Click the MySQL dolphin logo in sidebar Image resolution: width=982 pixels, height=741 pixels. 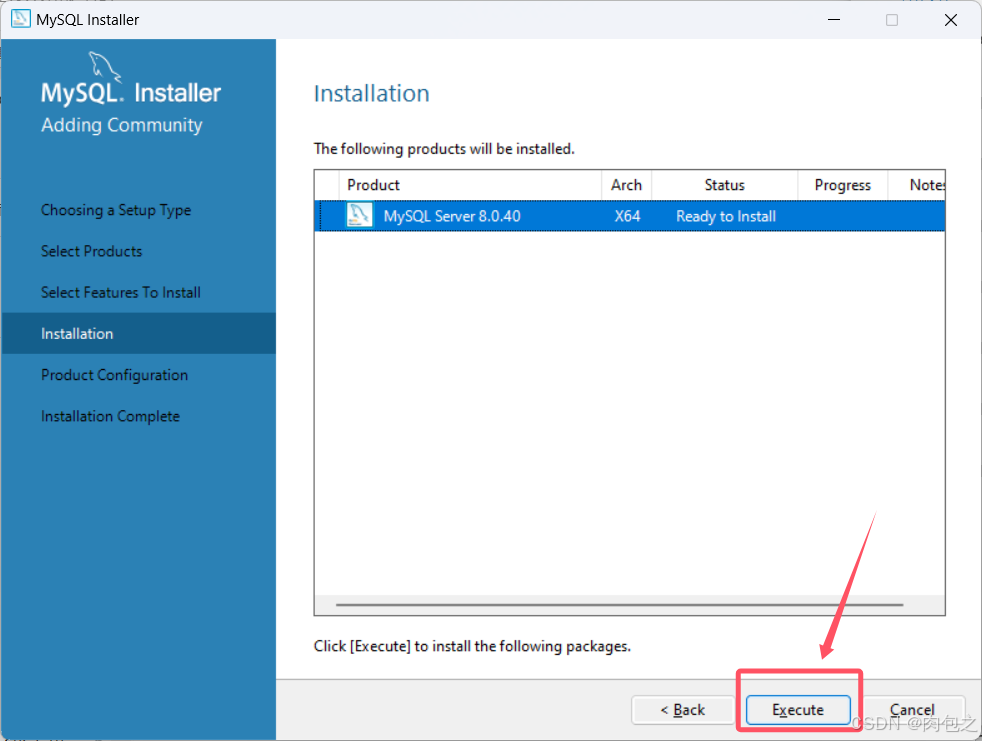point(104,66)
